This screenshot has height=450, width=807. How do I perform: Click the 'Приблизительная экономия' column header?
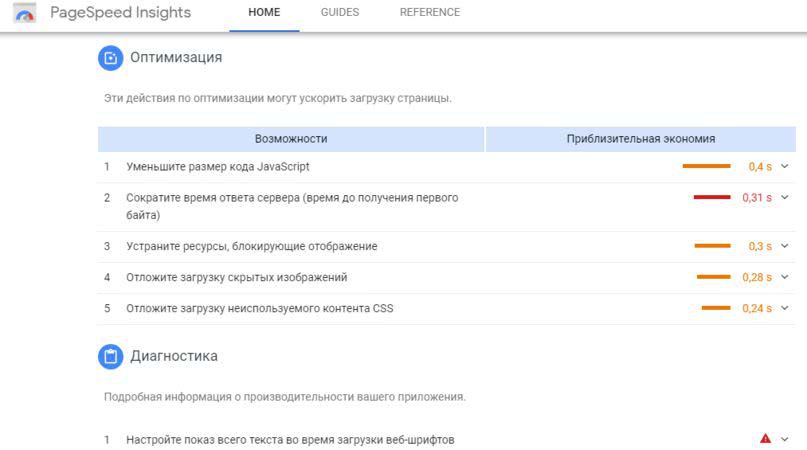tap(641, 139)
